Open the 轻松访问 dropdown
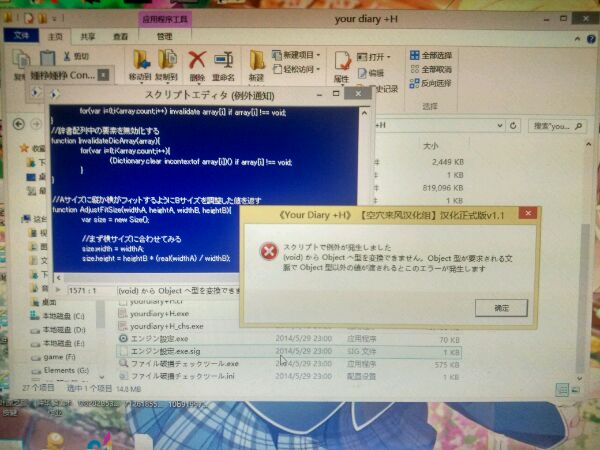The height and width of the screenshot is (450, 600). tap(297, 69)
